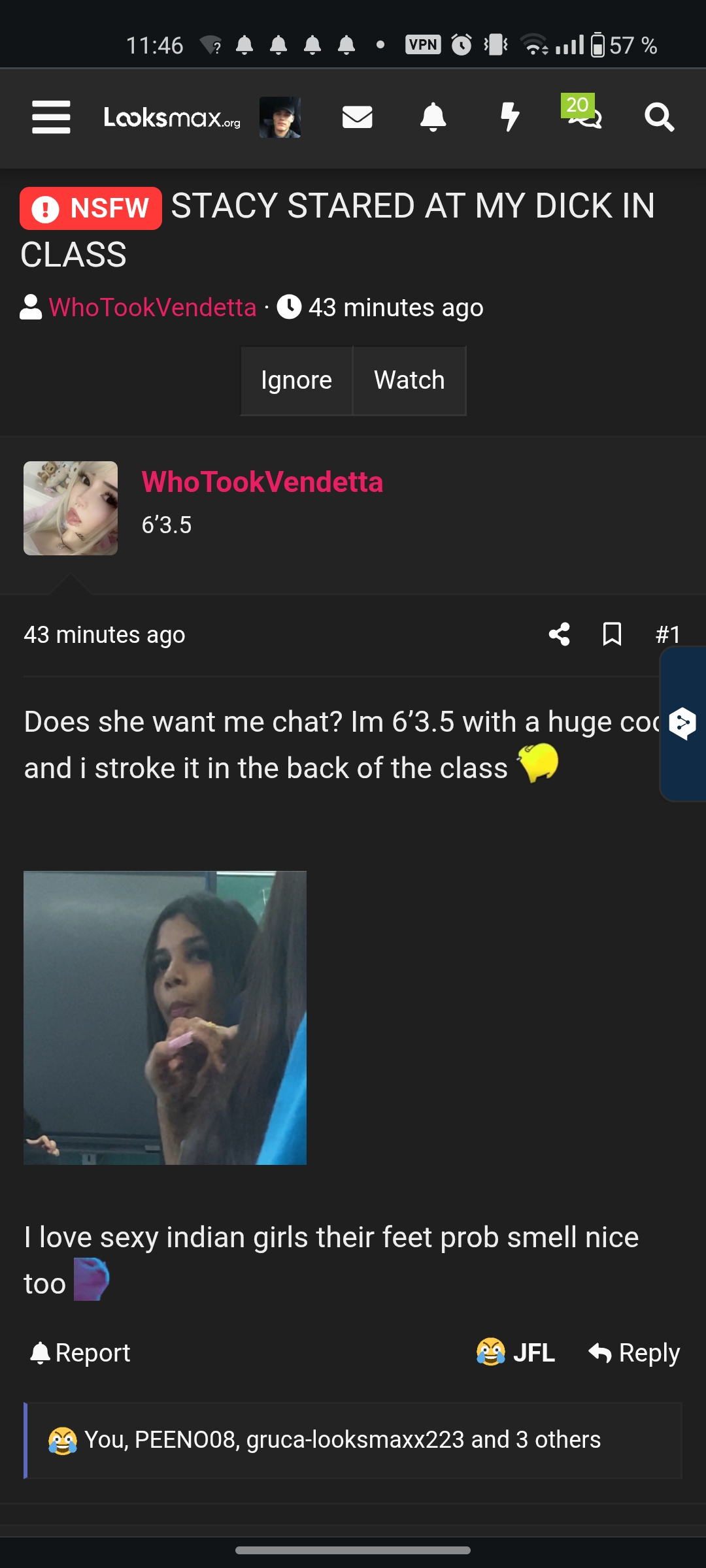Toggle the JFL reaction
The width and height of the screenshot is (706, 1568).
click(x=516, y=1352)
